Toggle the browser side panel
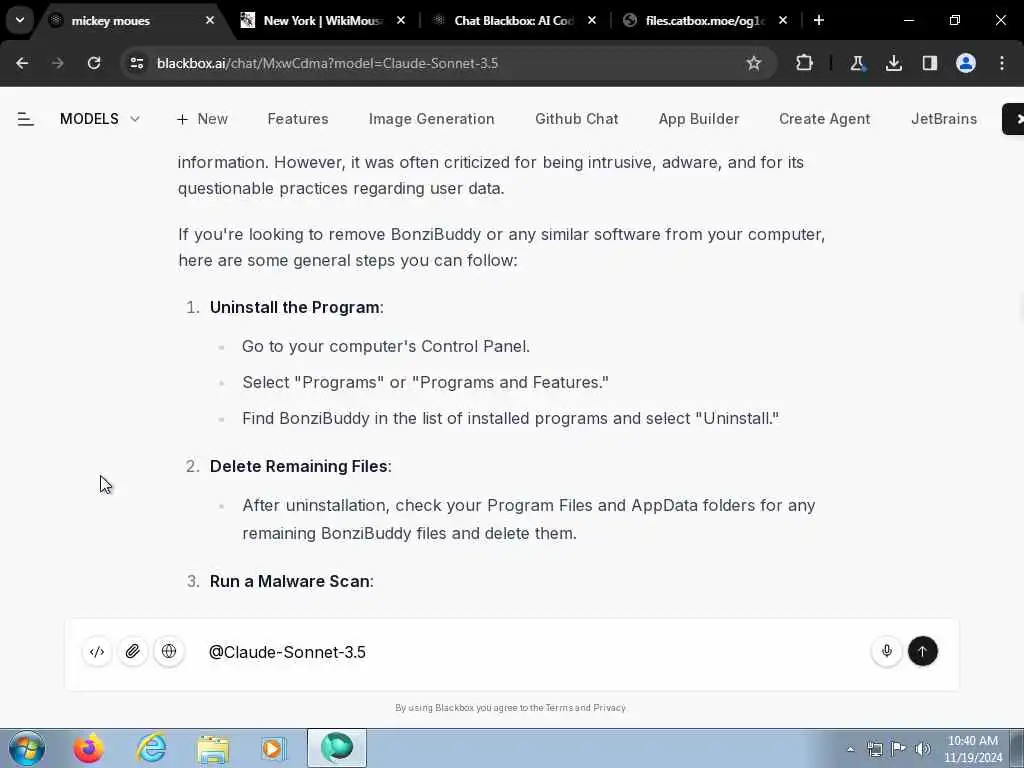1024x768 pixels. tap(930, 63)
